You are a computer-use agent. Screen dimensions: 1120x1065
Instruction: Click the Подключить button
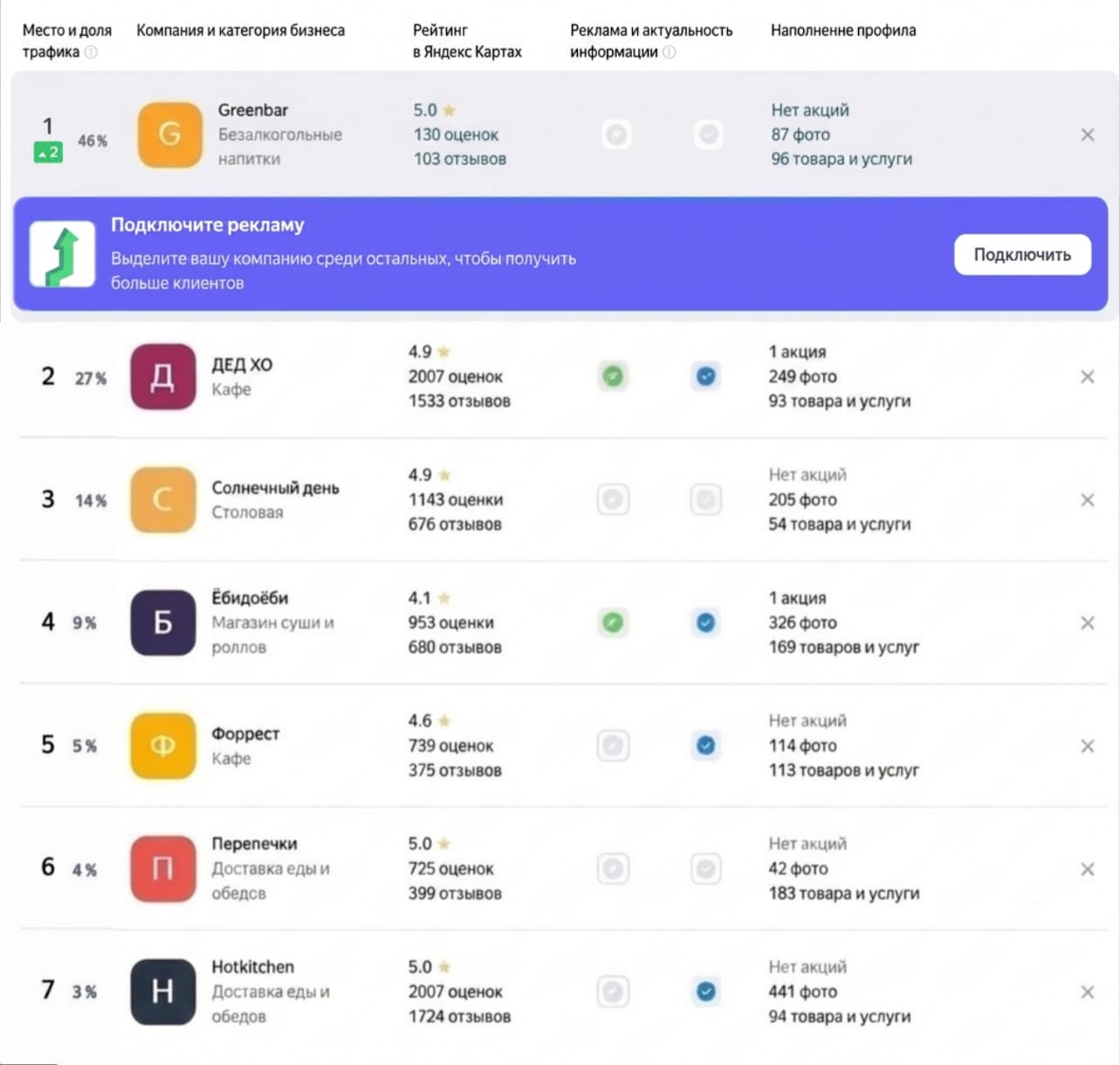tap(1022, 255)
